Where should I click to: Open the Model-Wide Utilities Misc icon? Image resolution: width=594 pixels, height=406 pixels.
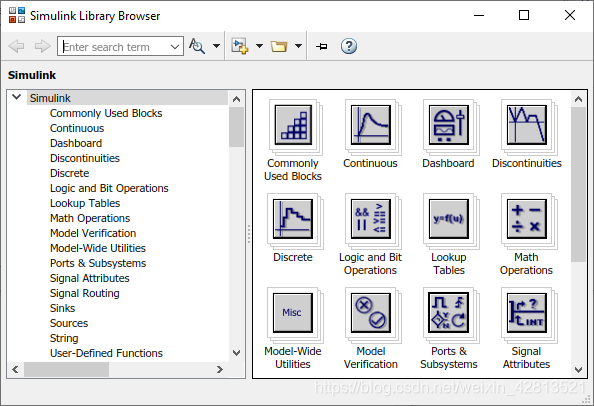coord(293,313)
